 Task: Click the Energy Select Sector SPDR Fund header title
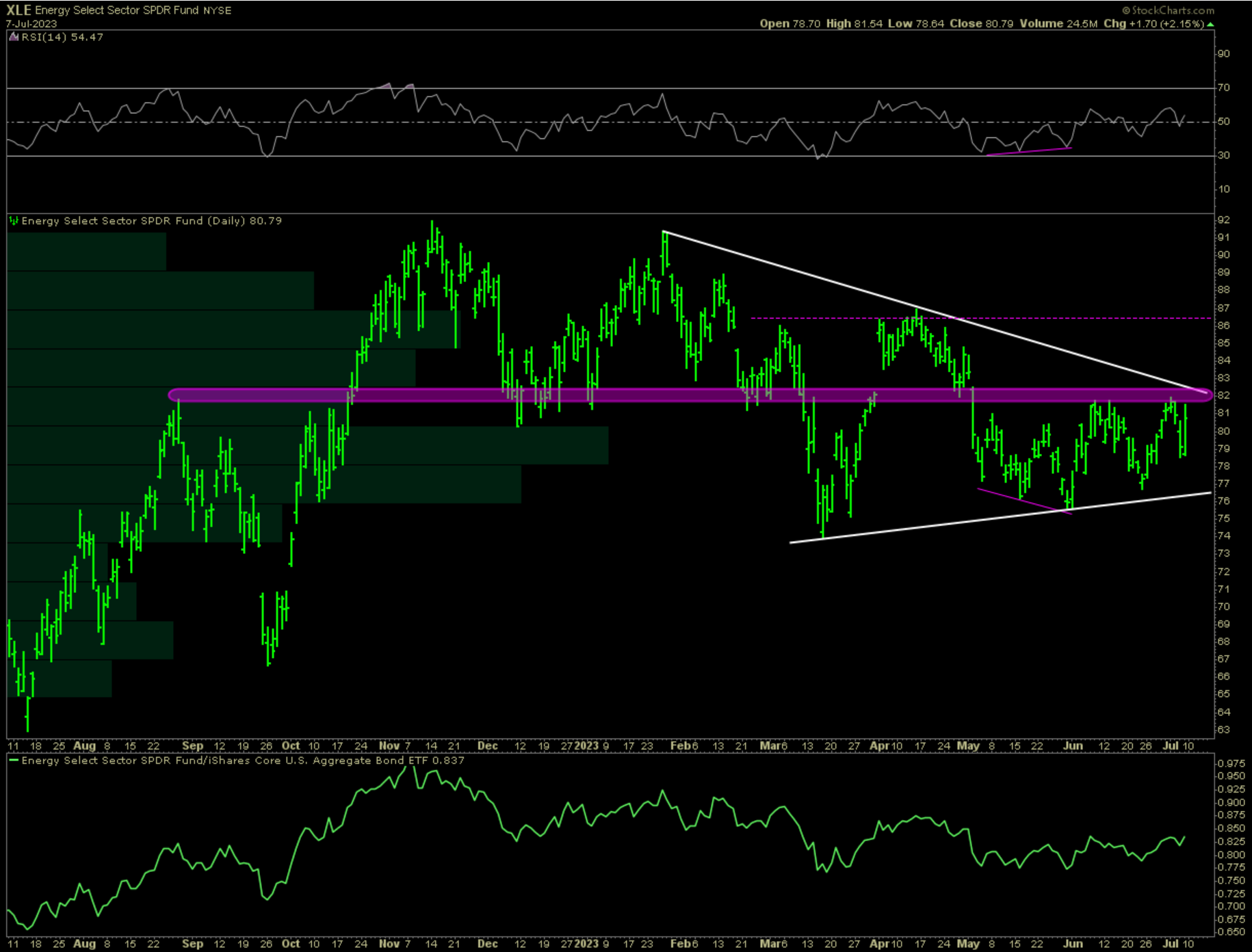(116, 10)
